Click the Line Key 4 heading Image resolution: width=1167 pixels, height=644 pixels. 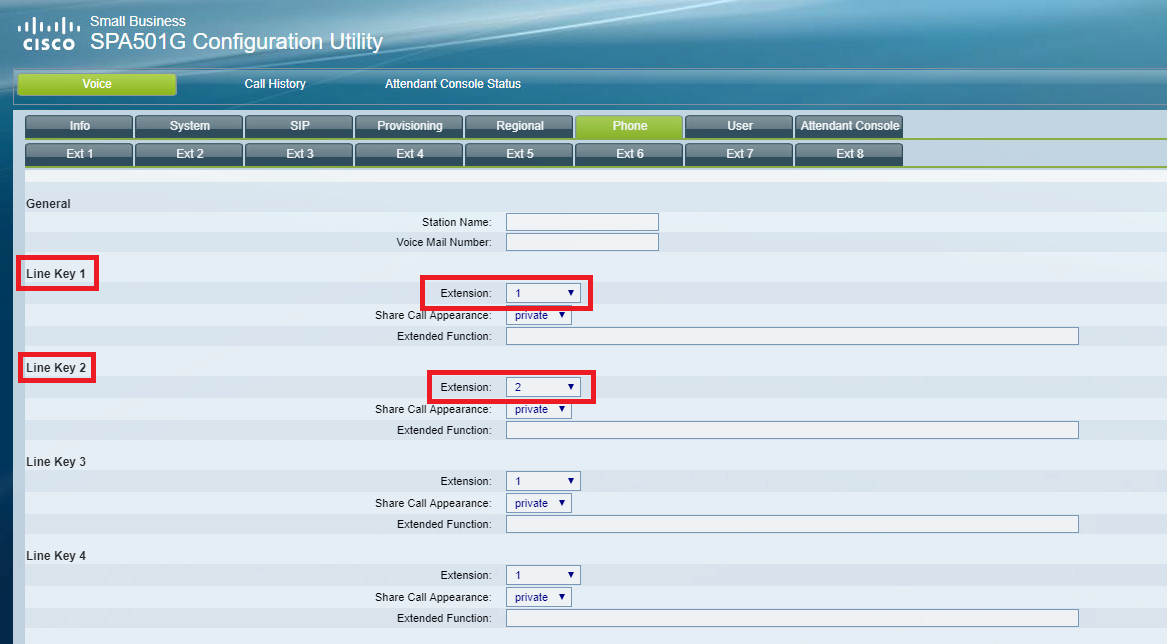56,555
